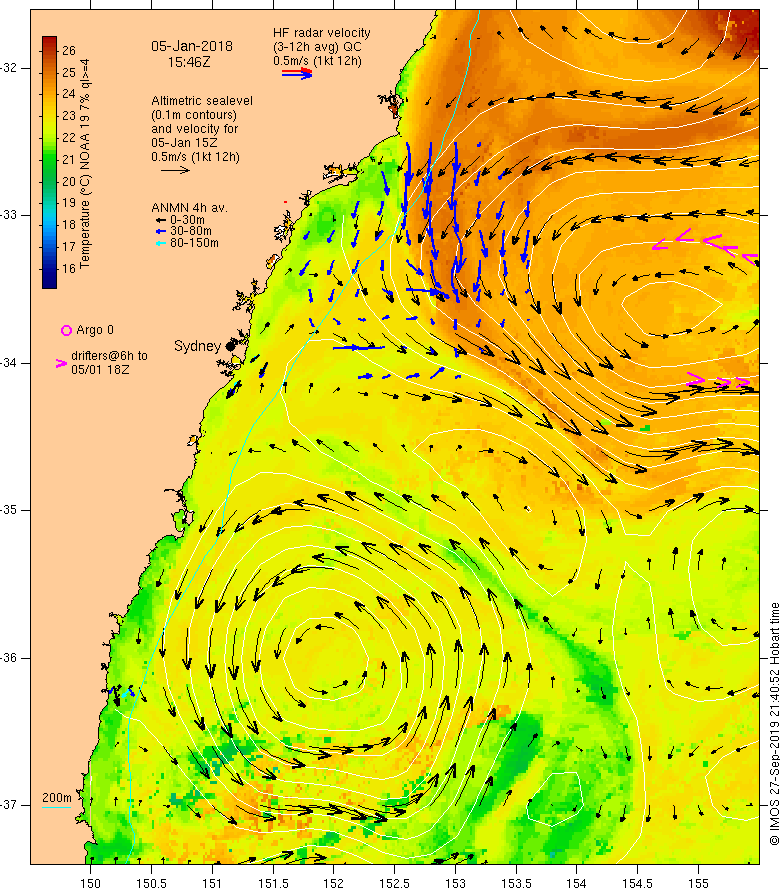Click the 16 value on temperature scale

click(69, 268)
